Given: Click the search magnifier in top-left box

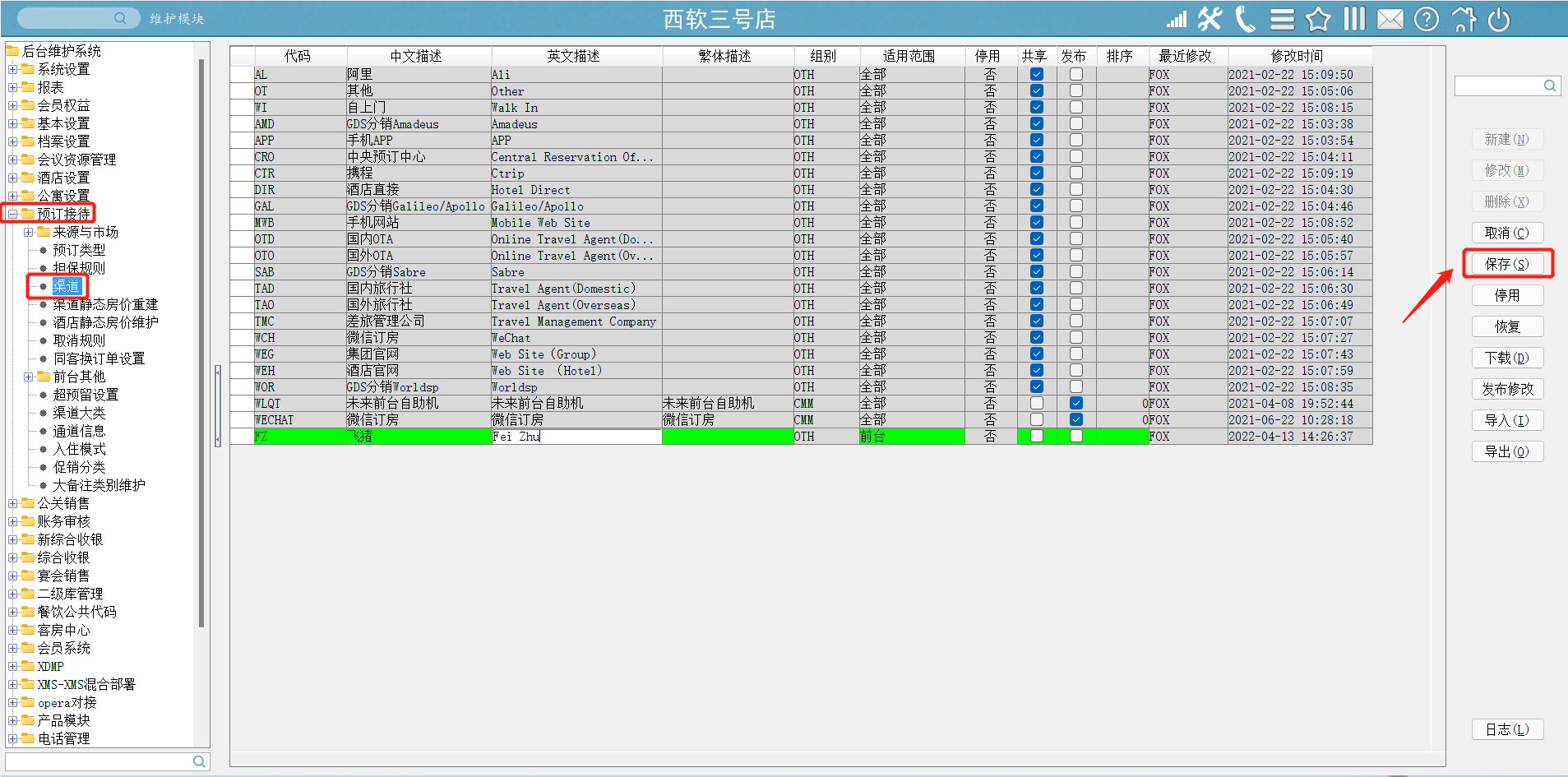Looking at the screenshot, I should [120, 18].
